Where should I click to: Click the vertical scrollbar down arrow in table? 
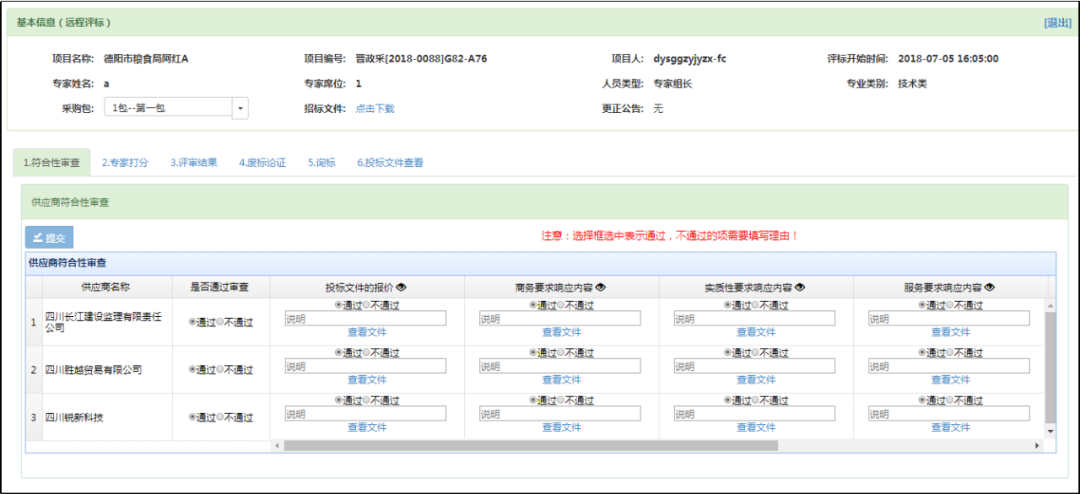point(1049,430)
